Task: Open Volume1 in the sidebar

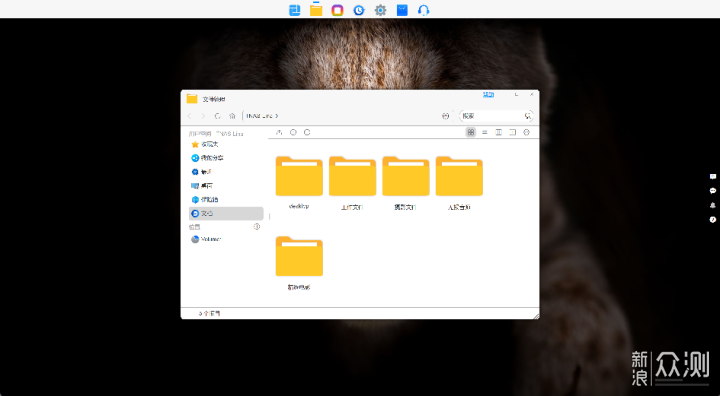Action: 226,239
